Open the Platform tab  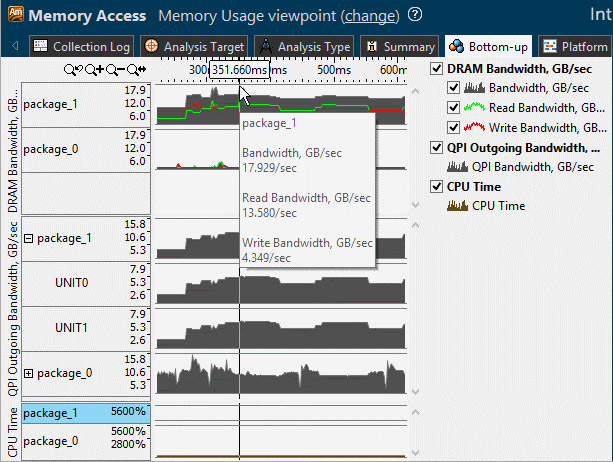pos(575,46)
